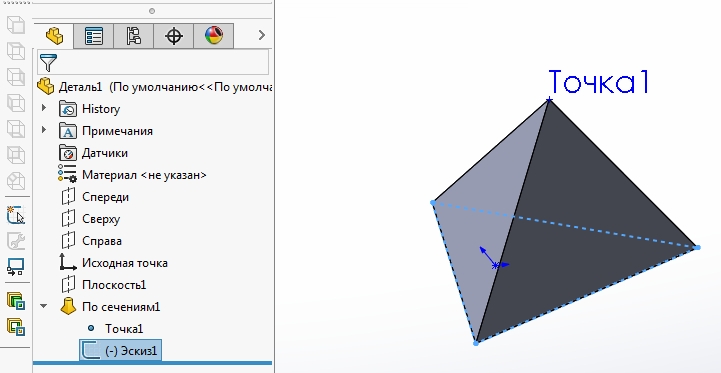Select the Плоскость1 plane
This screenshot has height=373, width=721.
point(114,285)
